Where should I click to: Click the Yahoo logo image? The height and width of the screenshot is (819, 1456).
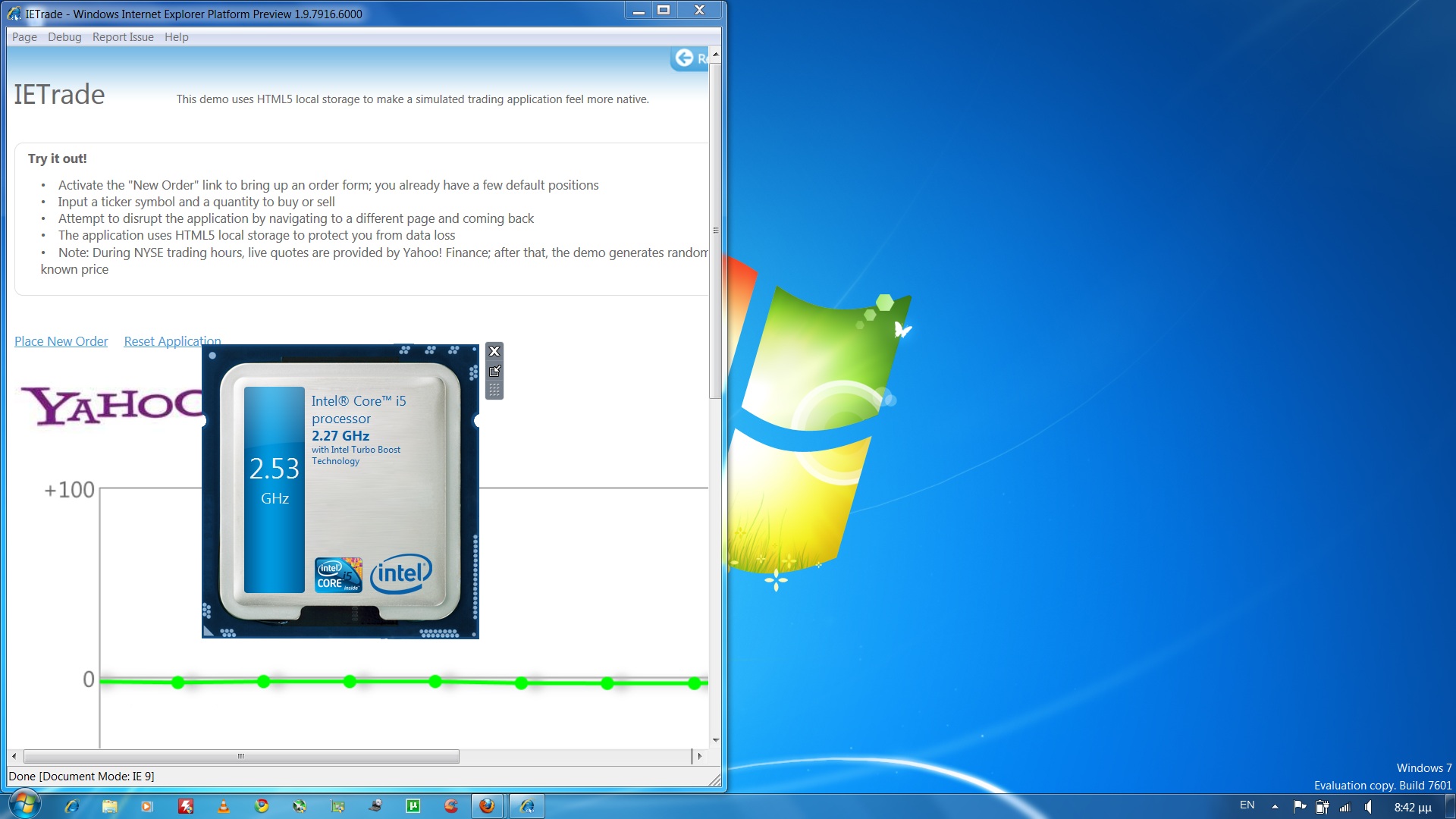[x=111, y=406]
